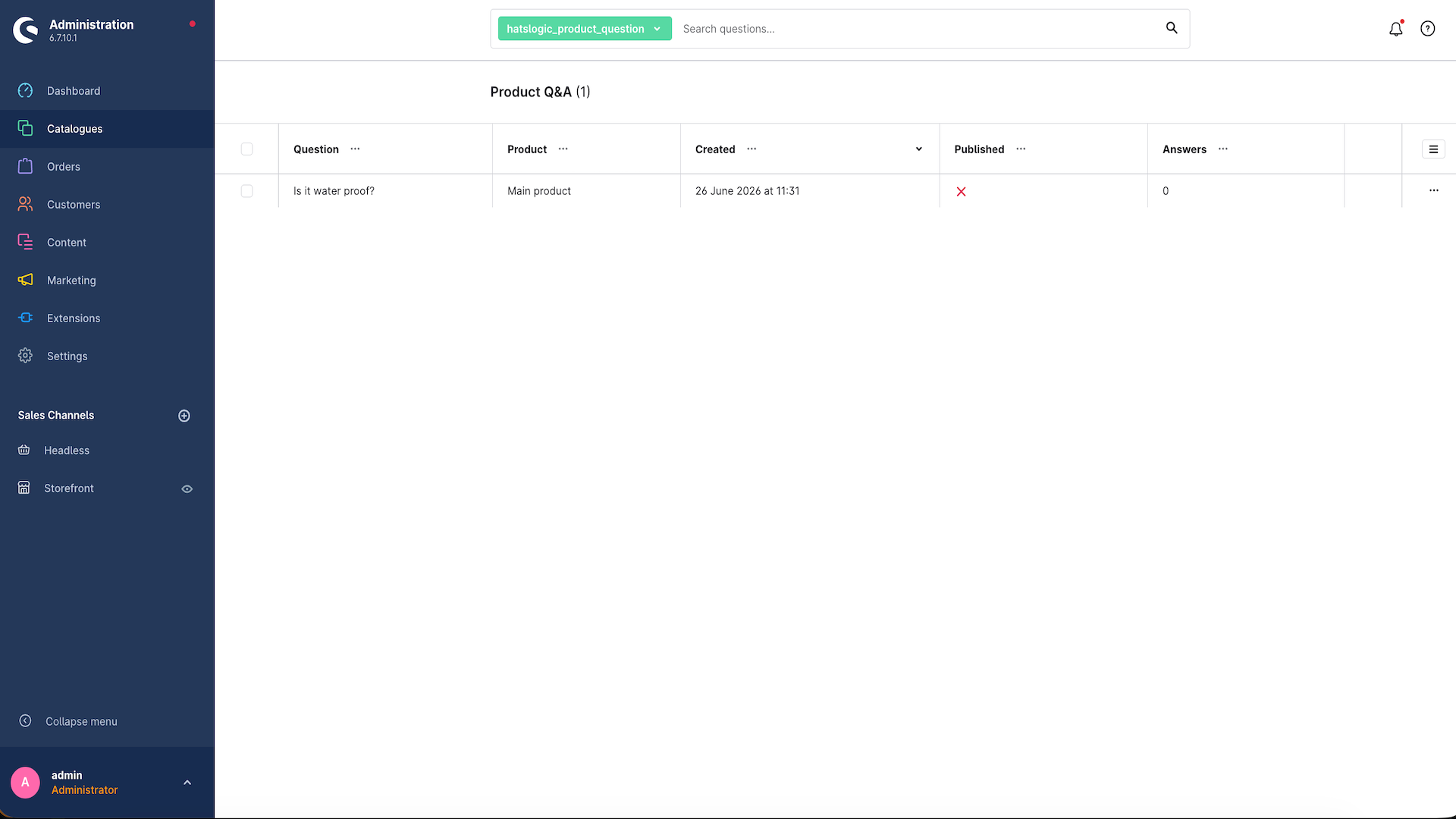Click the Search questions input field
The height and width of the screenshot is (819, 1456).
pyautogui.click(x=918, y=29)
